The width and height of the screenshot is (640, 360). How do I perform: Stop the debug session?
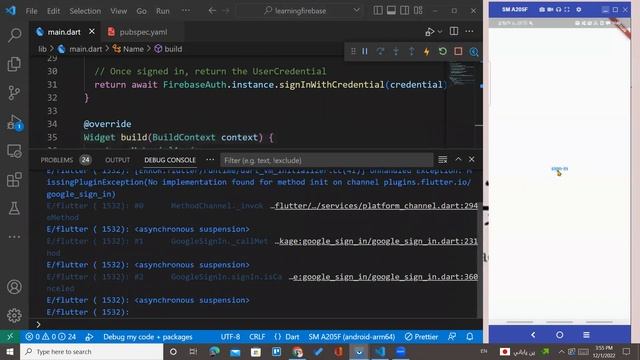coord(458,51)
